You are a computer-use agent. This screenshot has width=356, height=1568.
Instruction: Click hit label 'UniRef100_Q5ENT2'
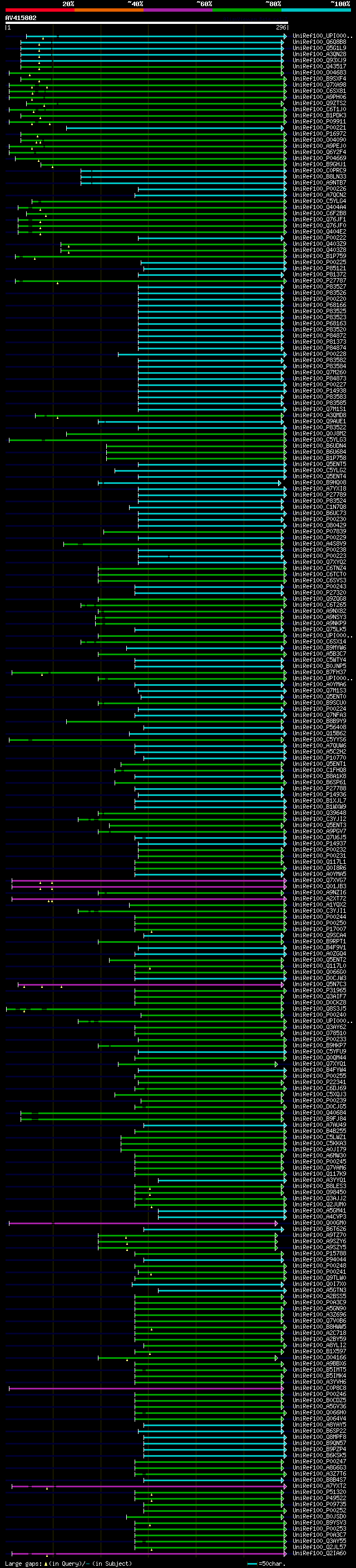(x=319, y=960)
